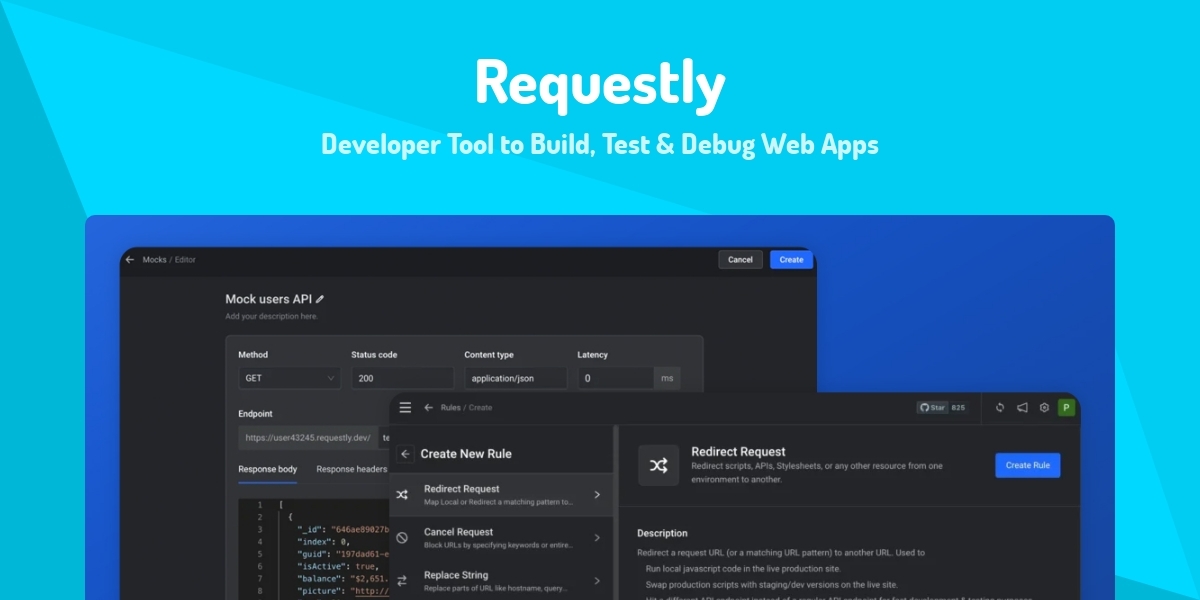Click pencil icon next to Mock users API
1200x600 pixels.
[320, 299]
